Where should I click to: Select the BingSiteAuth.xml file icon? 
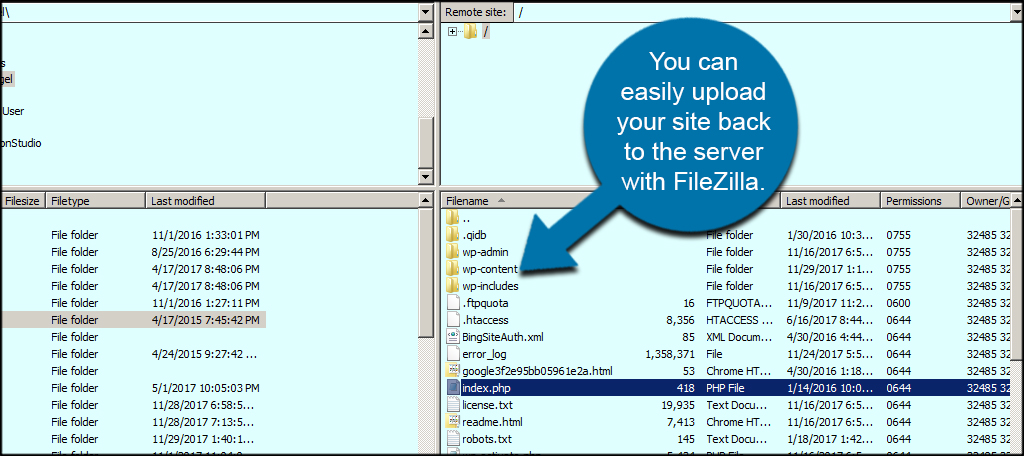(x=453, y=336)
